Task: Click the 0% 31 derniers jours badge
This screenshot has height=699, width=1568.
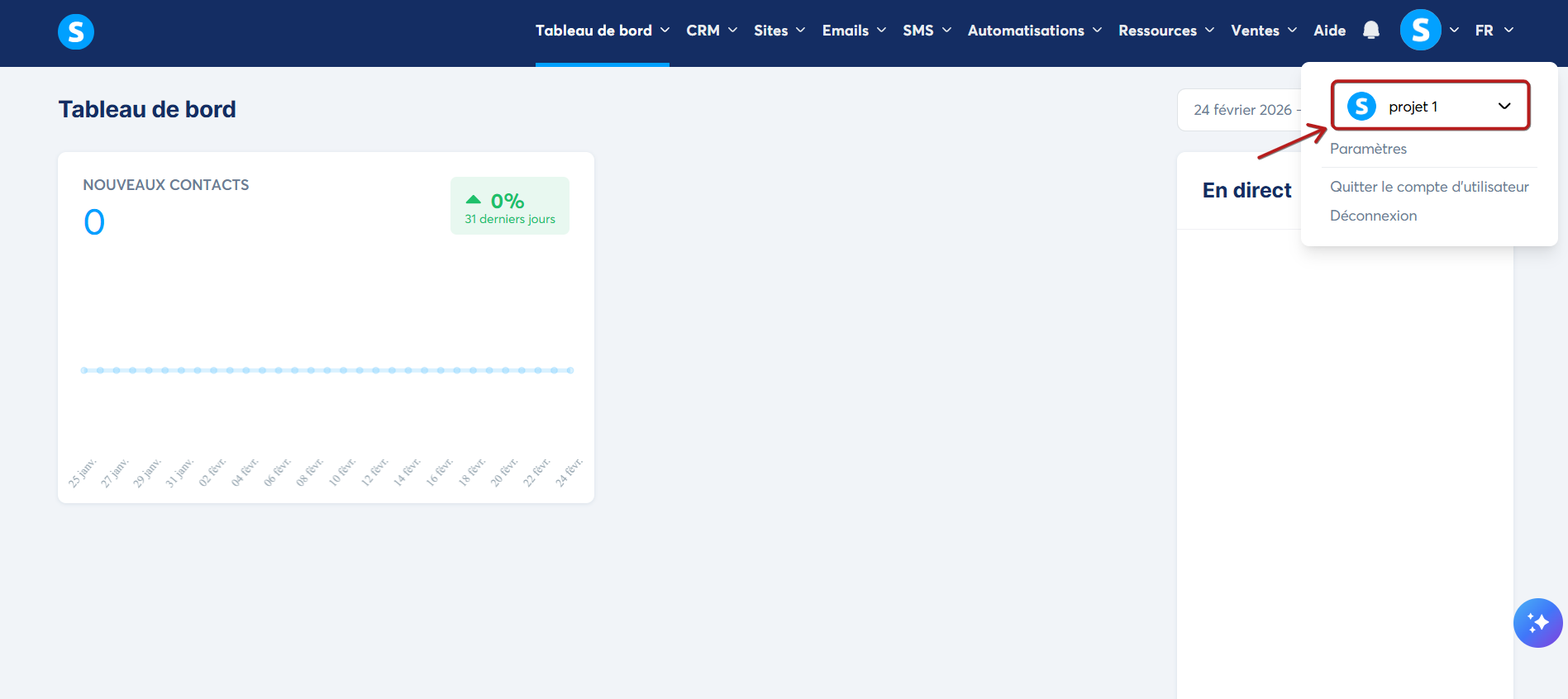Action: [x=510, y=206]
